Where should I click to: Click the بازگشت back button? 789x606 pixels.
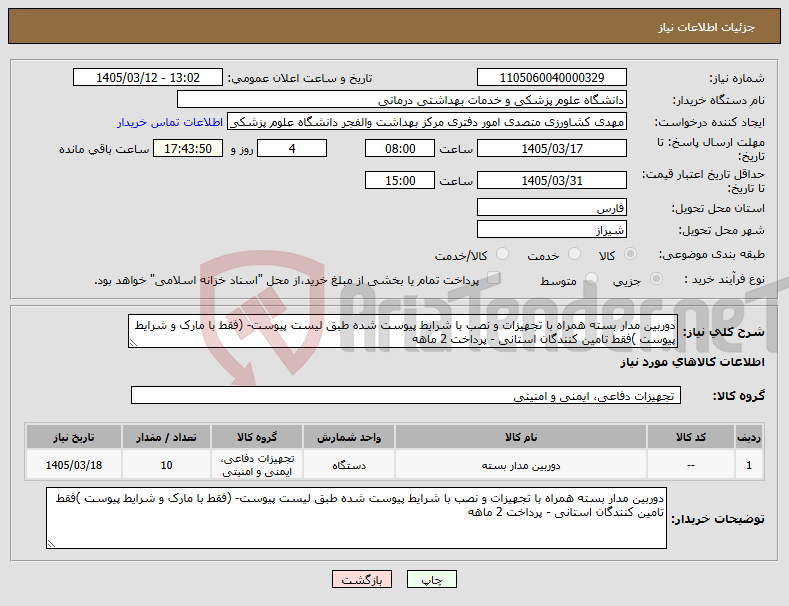(x=362, y=579)
